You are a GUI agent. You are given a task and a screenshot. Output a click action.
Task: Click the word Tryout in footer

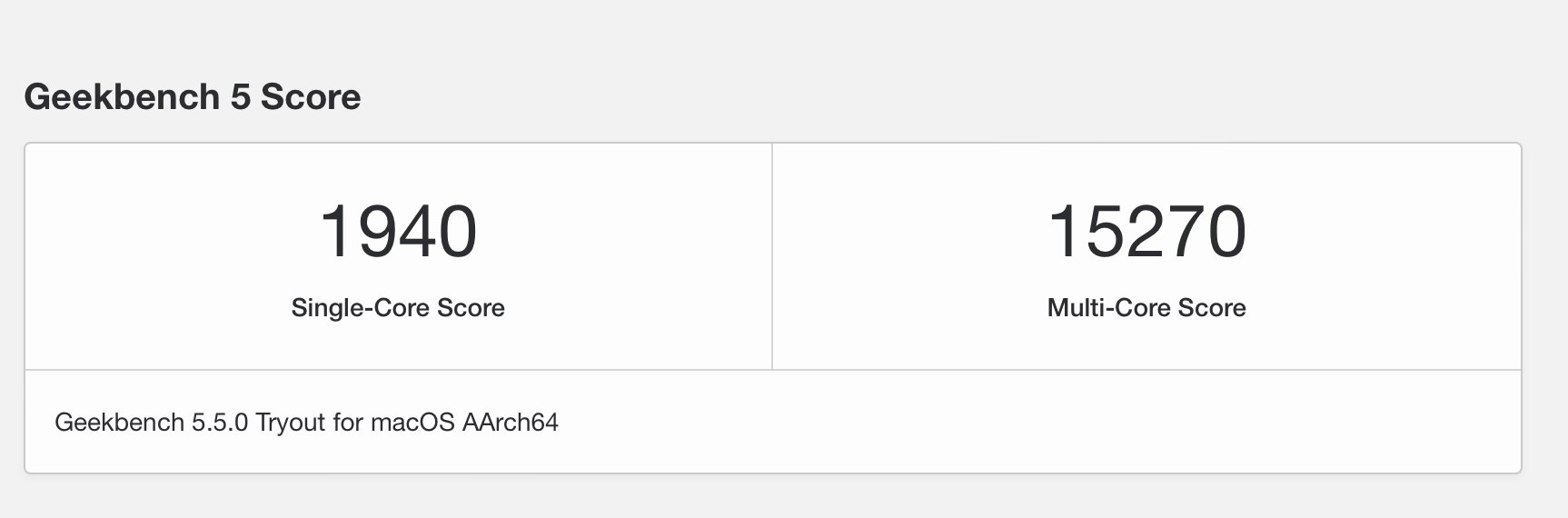pyautogui.click(x=292, y=423)
